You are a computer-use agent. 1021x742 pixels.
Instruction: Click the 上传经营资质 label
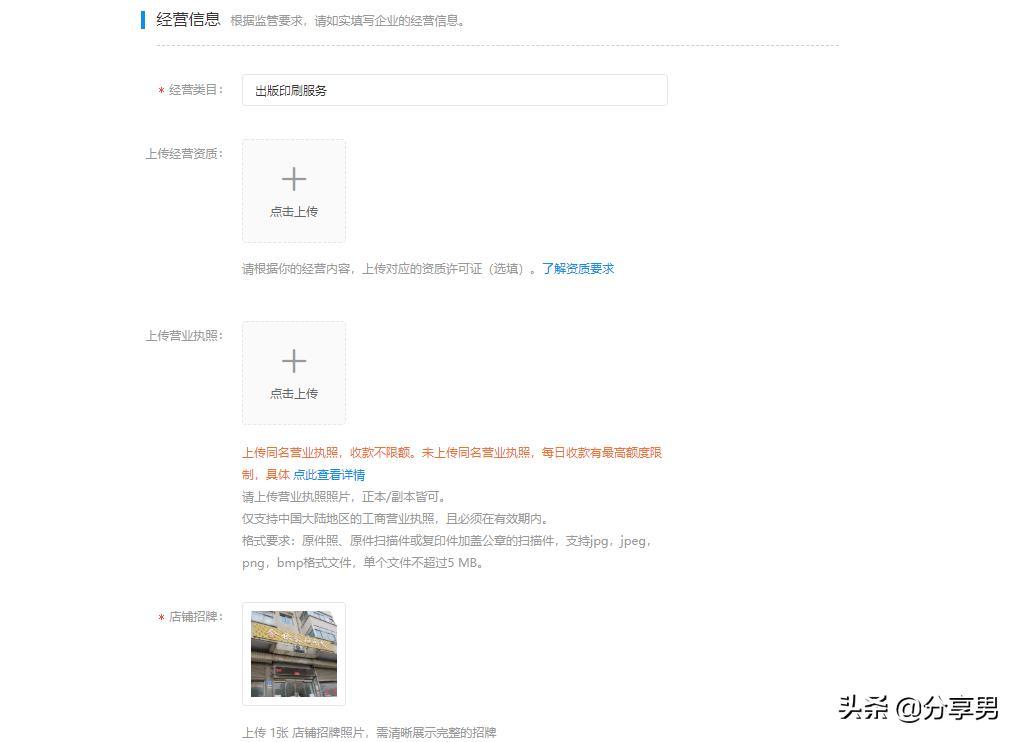click(x=184, y=154)
